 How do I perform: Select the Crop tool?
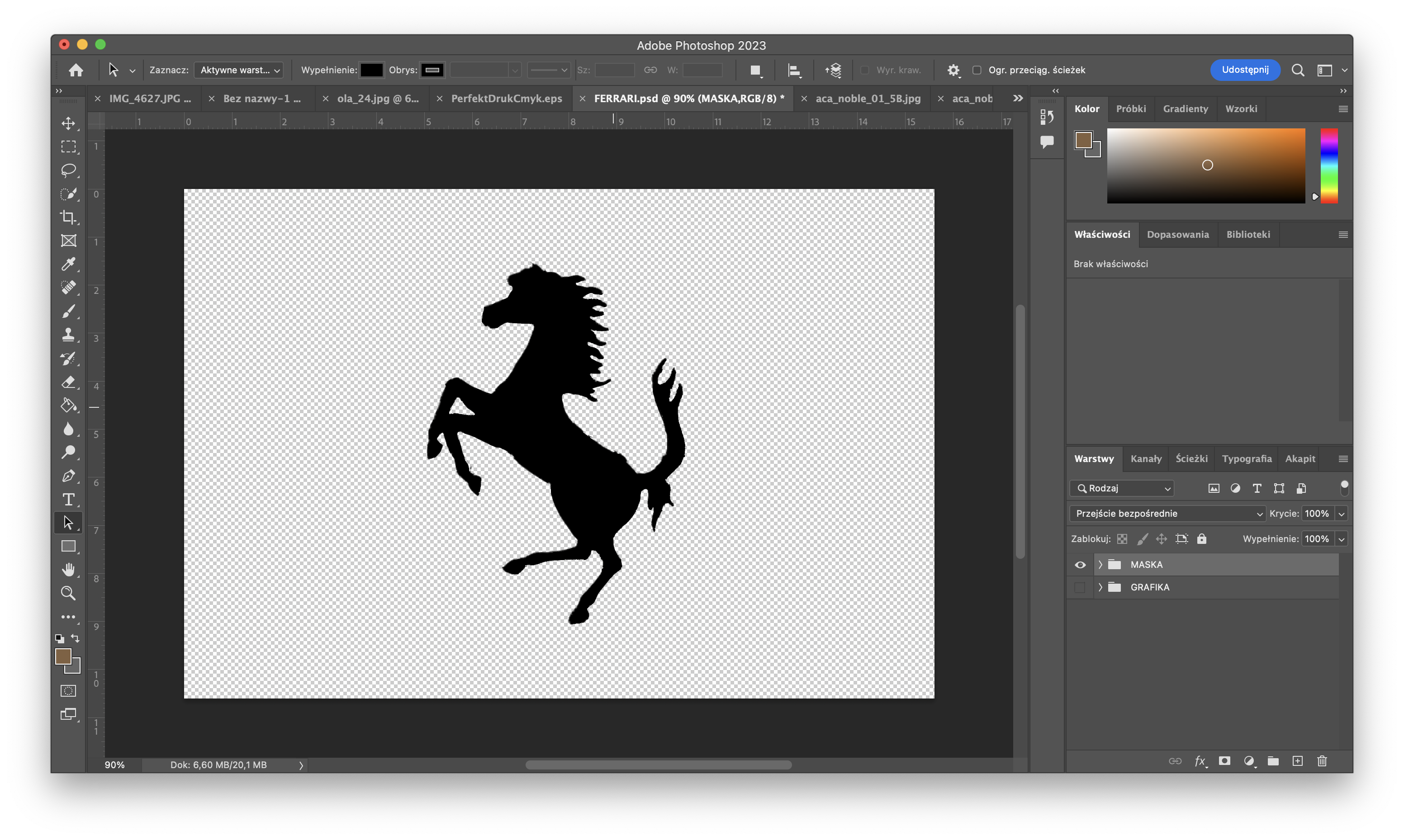pyautogui.click(x=68, y=217)
